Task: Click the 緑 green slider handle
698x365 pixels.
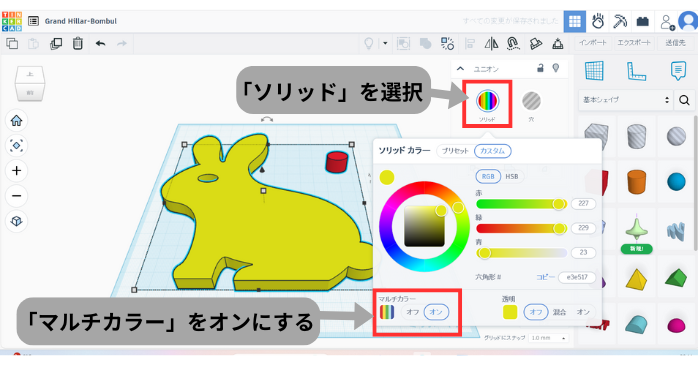Action: pyautogui.click(x=559, y=228)
